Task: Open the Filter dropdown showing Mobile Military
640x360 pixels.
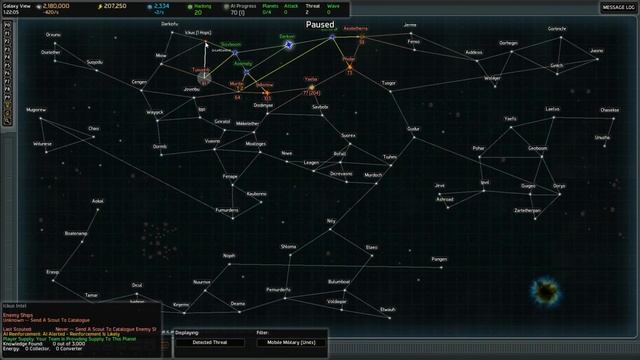Action: [291, 342]
